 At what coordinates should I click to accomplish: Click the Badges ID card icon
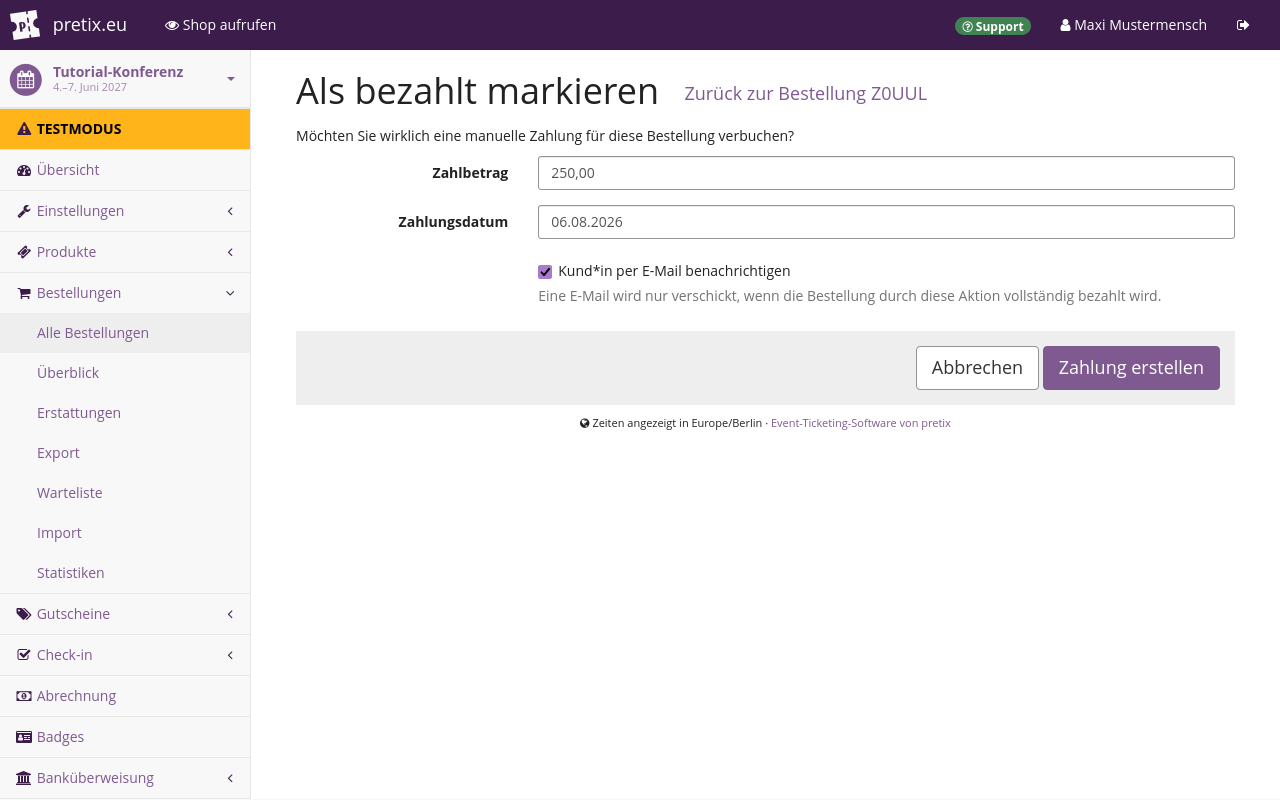[24, 737]
